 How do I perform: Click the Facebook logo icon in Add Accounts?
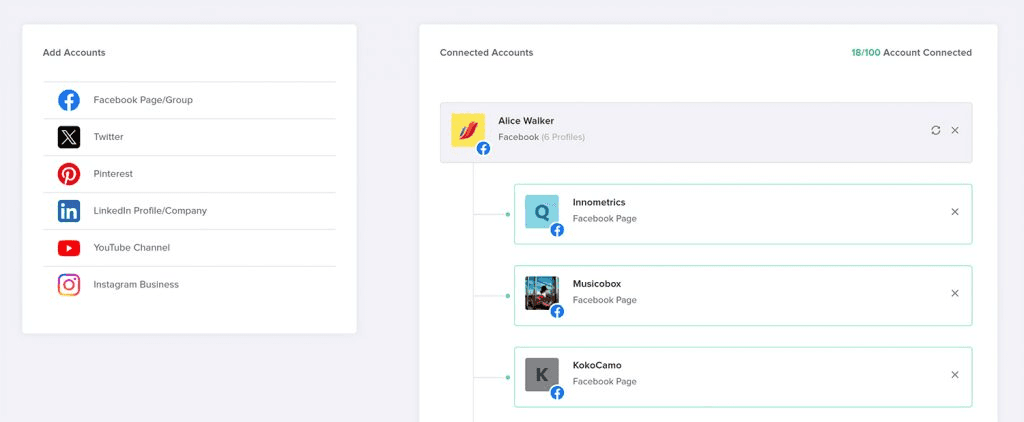click(x=69, y=100)
